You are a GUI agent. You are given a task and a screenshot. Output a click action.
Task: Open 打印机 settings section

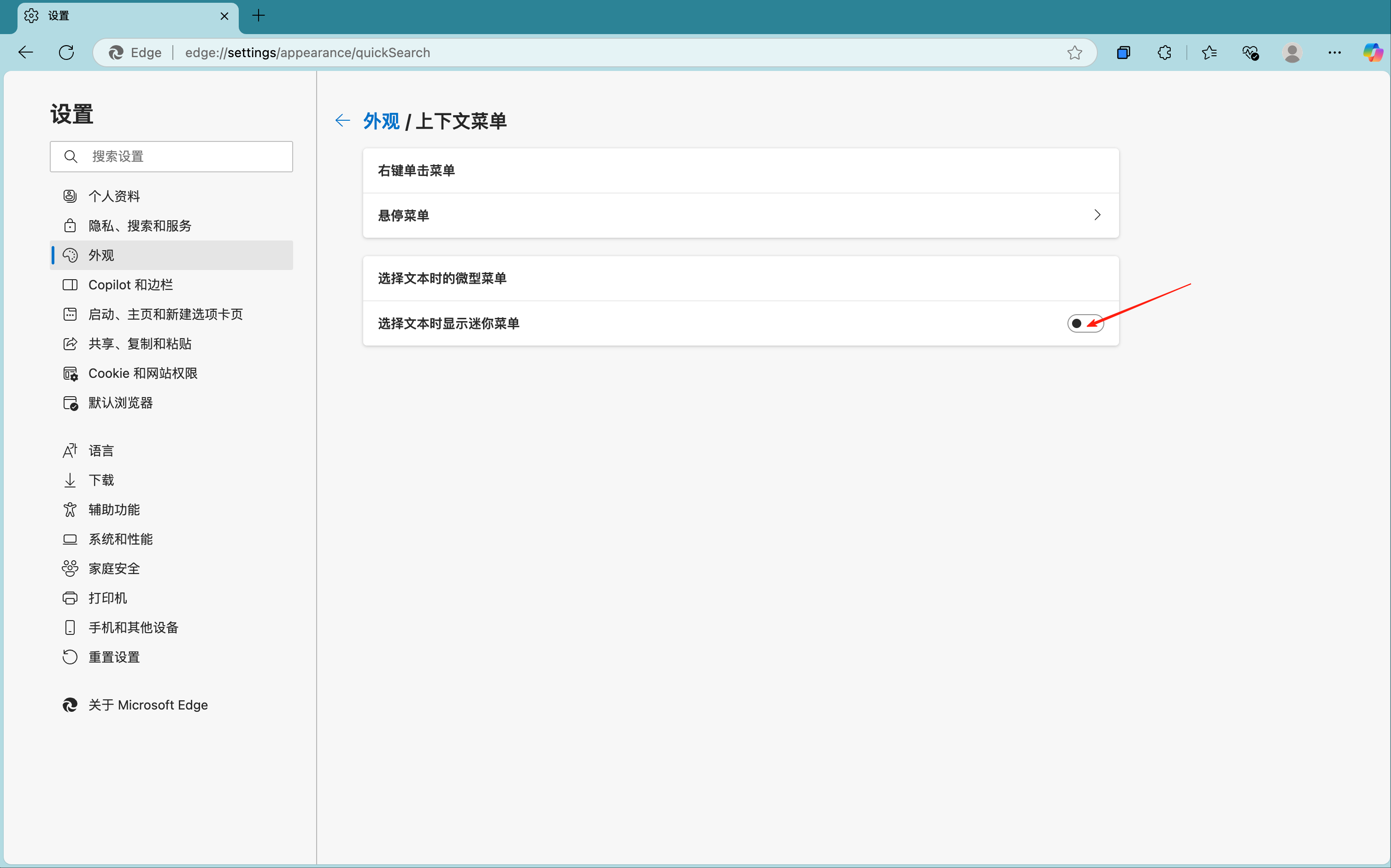[x=171, y=598]
